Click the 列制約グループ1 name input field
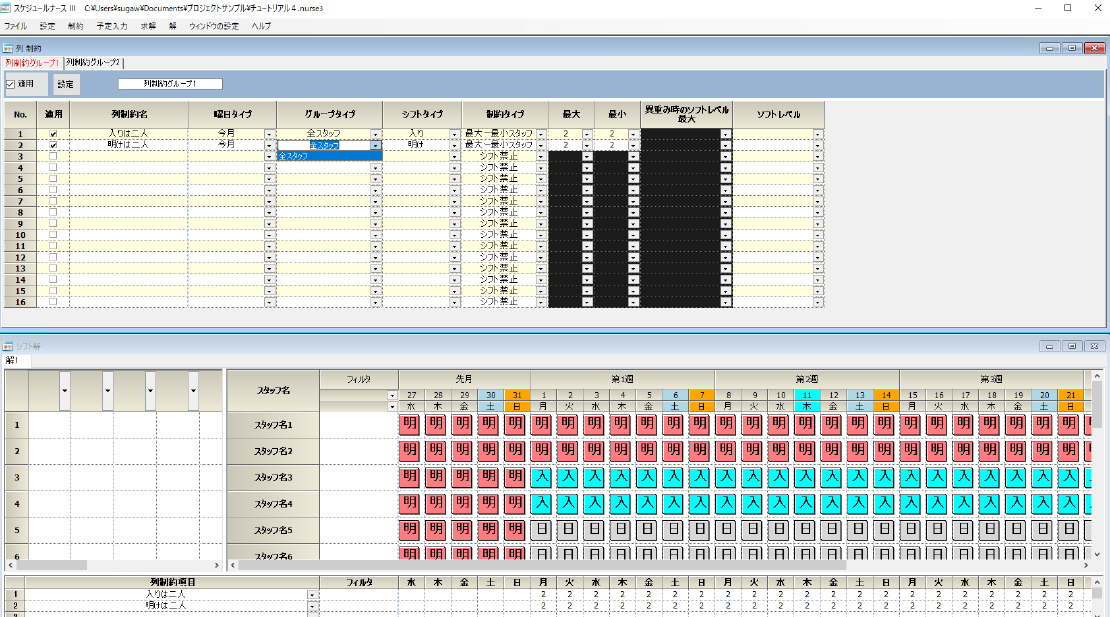 170,84
